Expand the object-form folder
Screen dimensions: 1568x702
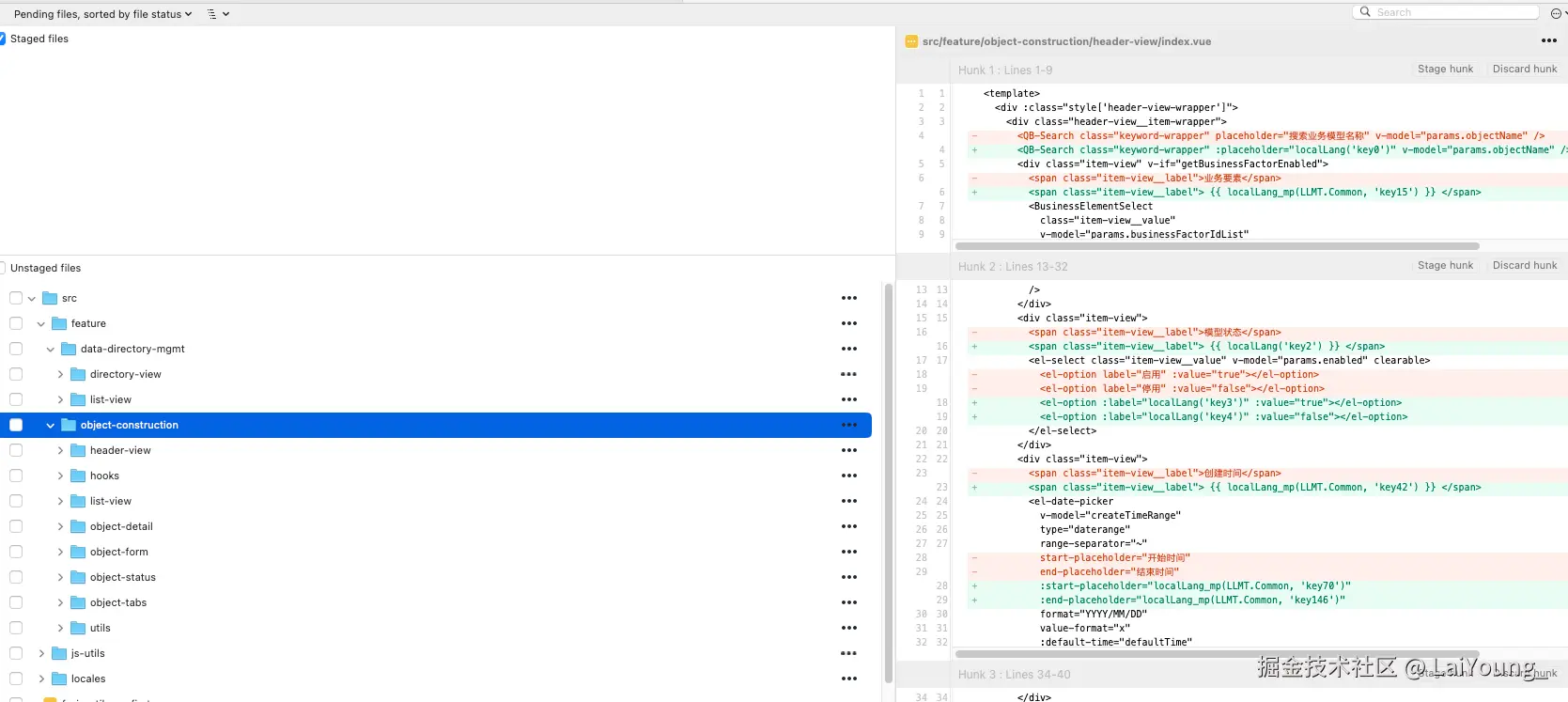click(x=60, y=552)
